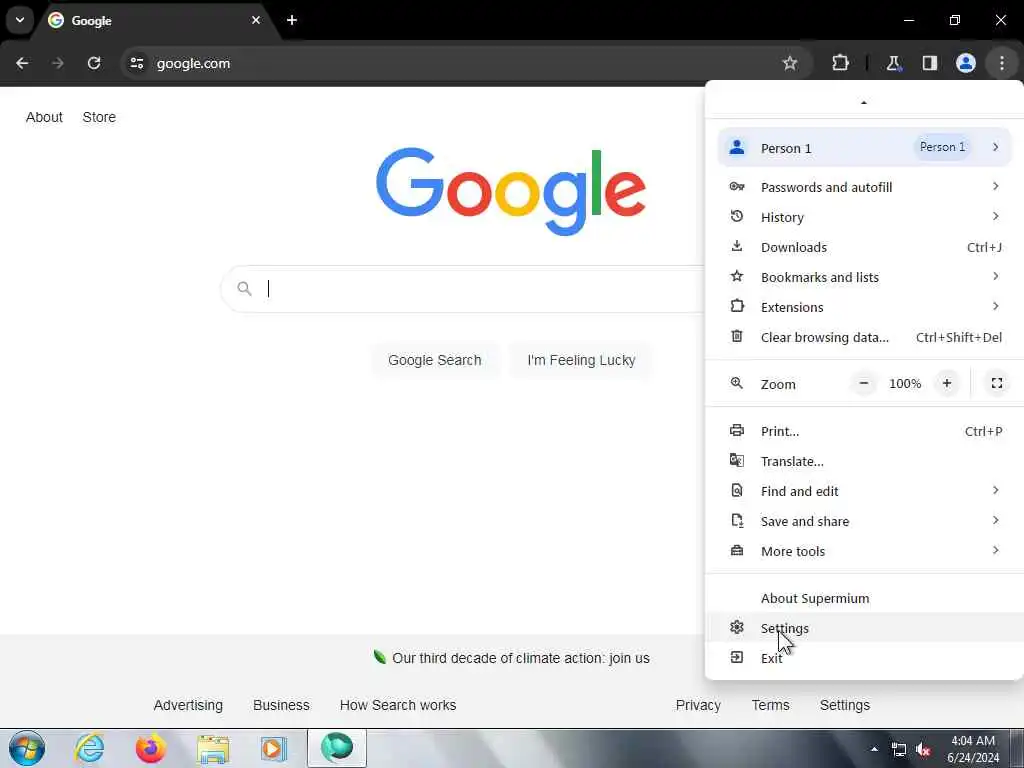This screenshot has height=768, width=1024.
Task: Select Print from the menu
Action: click(865, 432)
